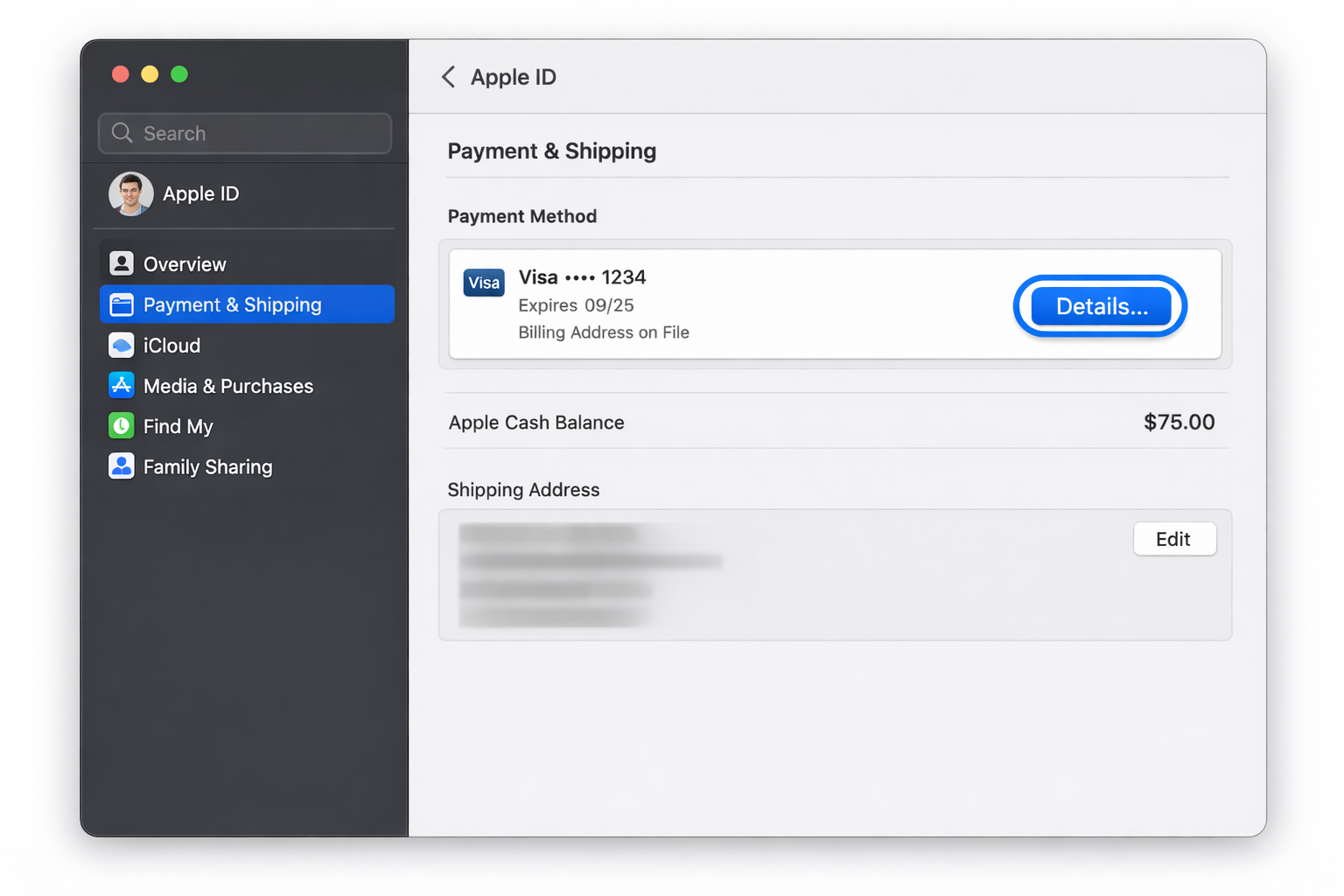This screenshot has height=896, width=1344.
Task: Click into the Search field
Action: [x=245, y=133]
